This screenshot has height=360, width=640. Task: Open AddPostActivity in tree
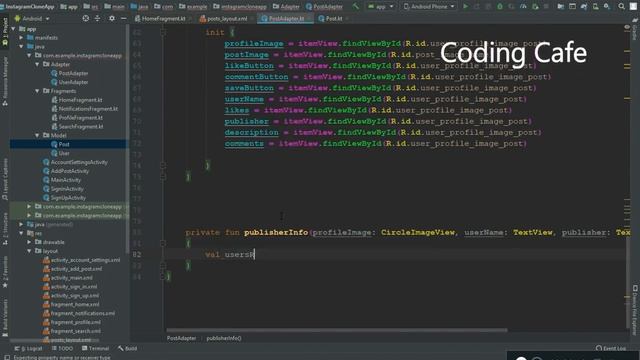click(x=69, y=171)
